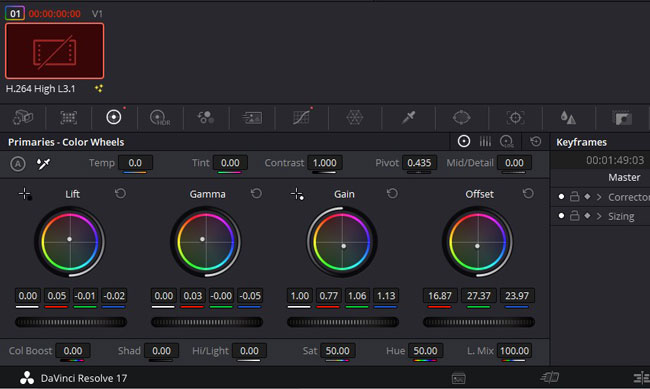Reset the Lift wheel
Screen dimensions: 650x389
[x=120, y=193]
